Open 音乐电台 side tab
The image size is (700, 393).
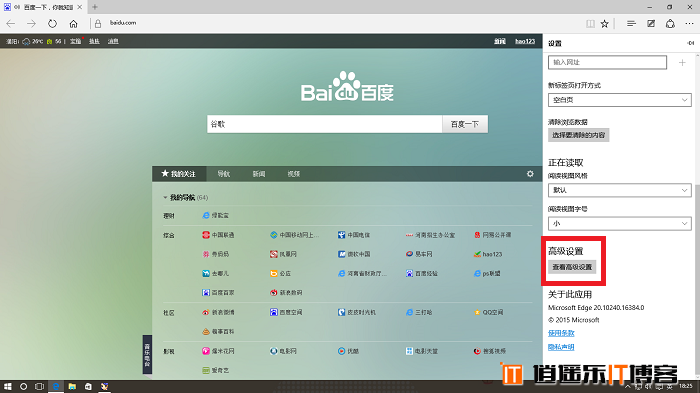(147, 354)
